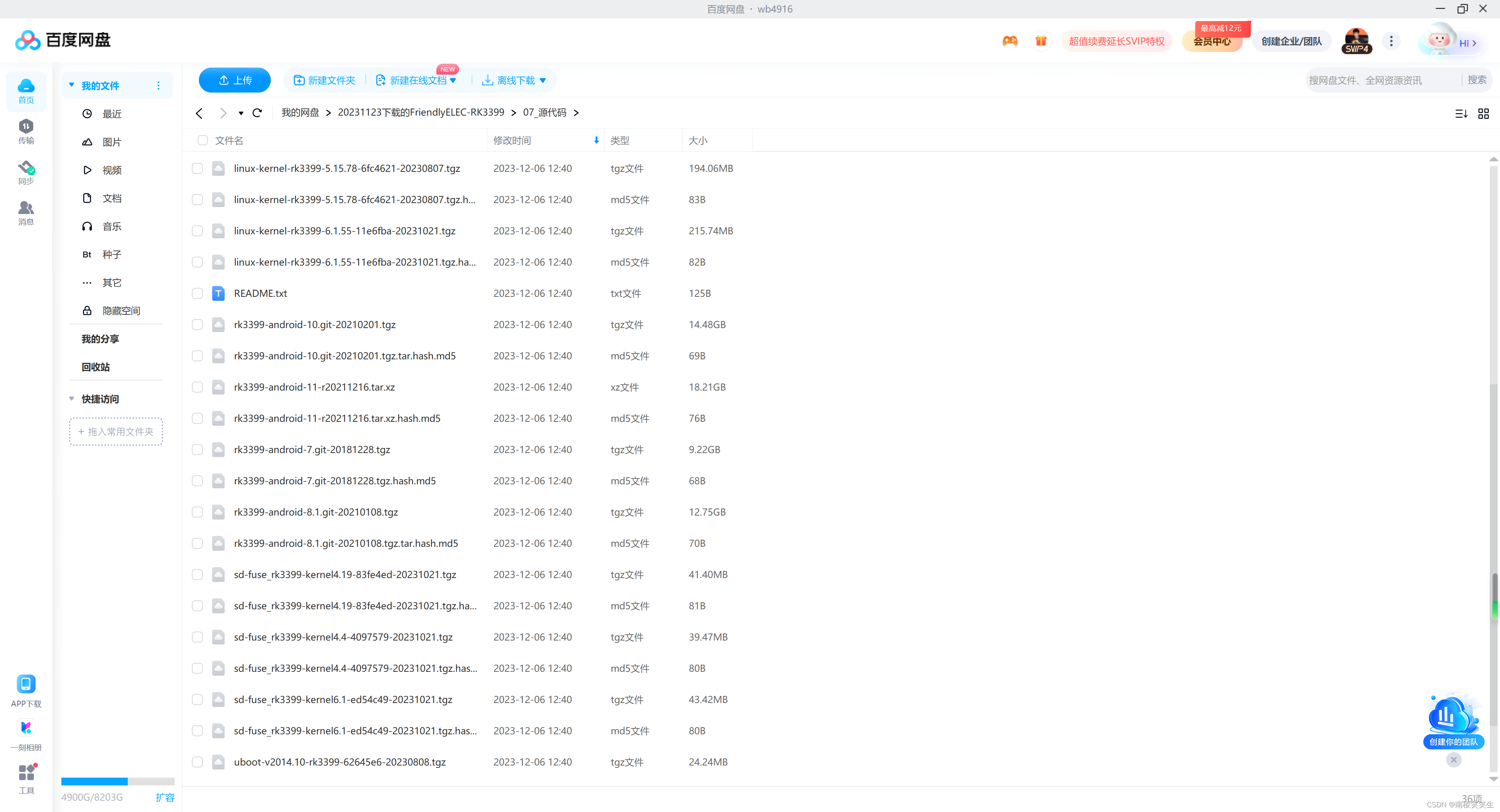This screenshot has height=812, width=1500.
Task: Open the SVIP4 user avatar
Action: [1357, 41]
